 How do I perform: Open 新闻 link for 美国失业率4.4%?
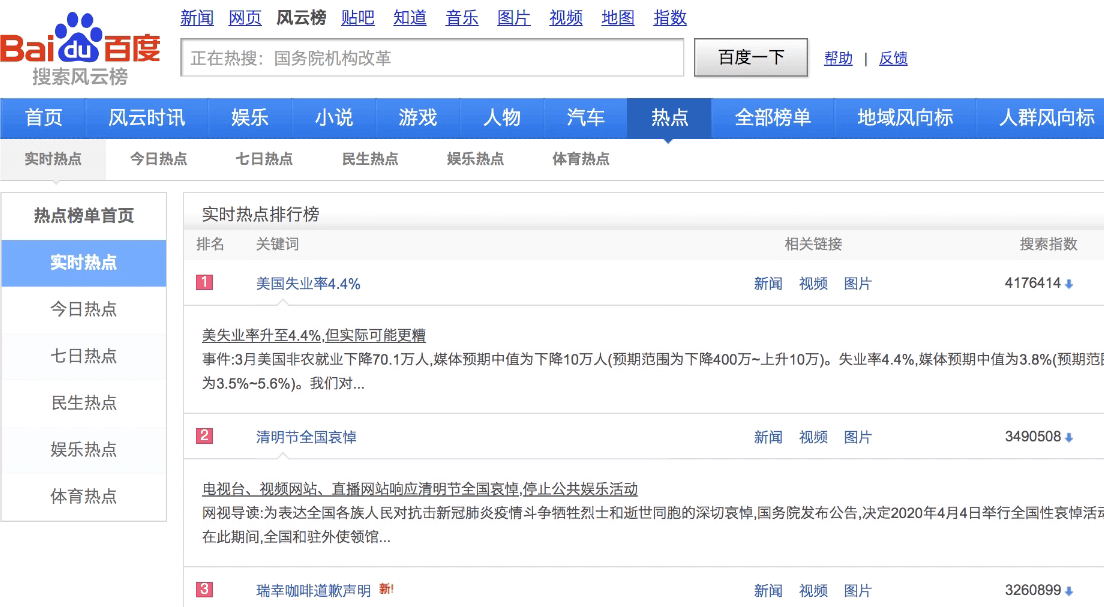click(x=768, y=284)
